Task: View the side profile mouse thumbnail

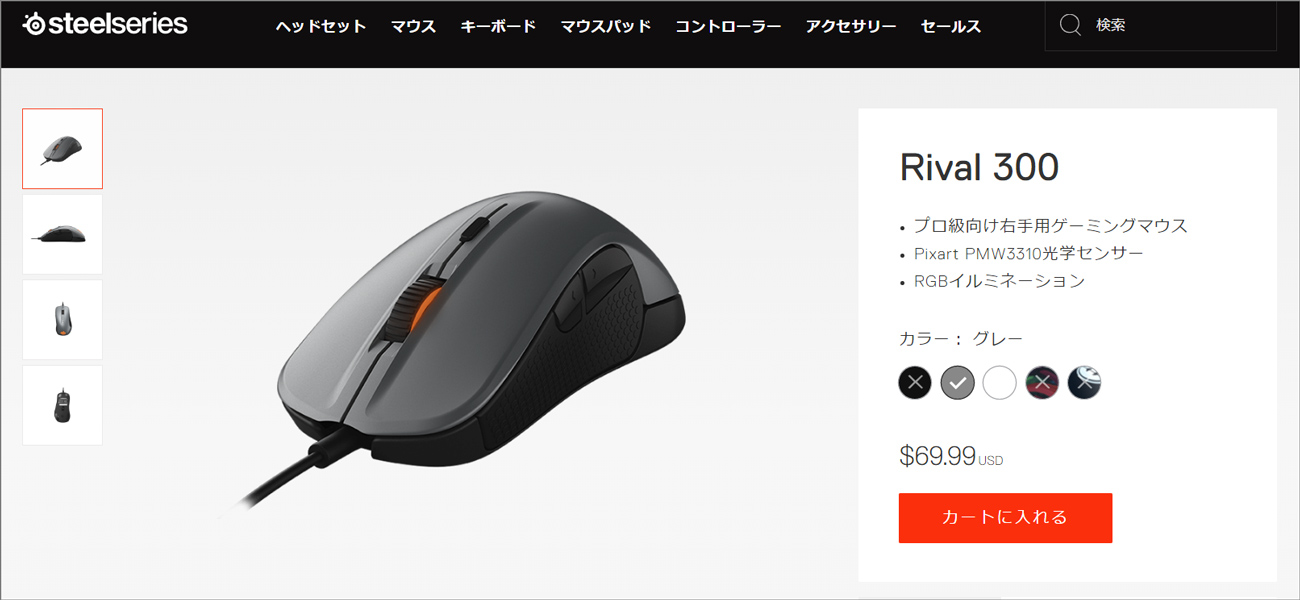Action: click(62, 234)
